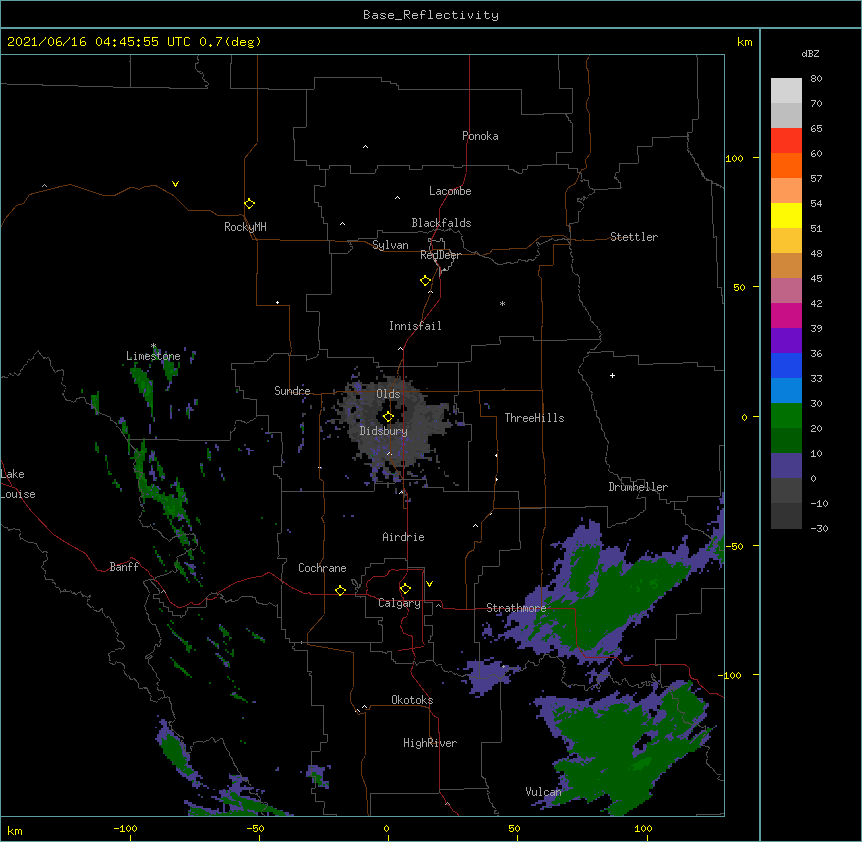Select the green 20-30 dBZ legend swatch

click(x=786, y=416)
